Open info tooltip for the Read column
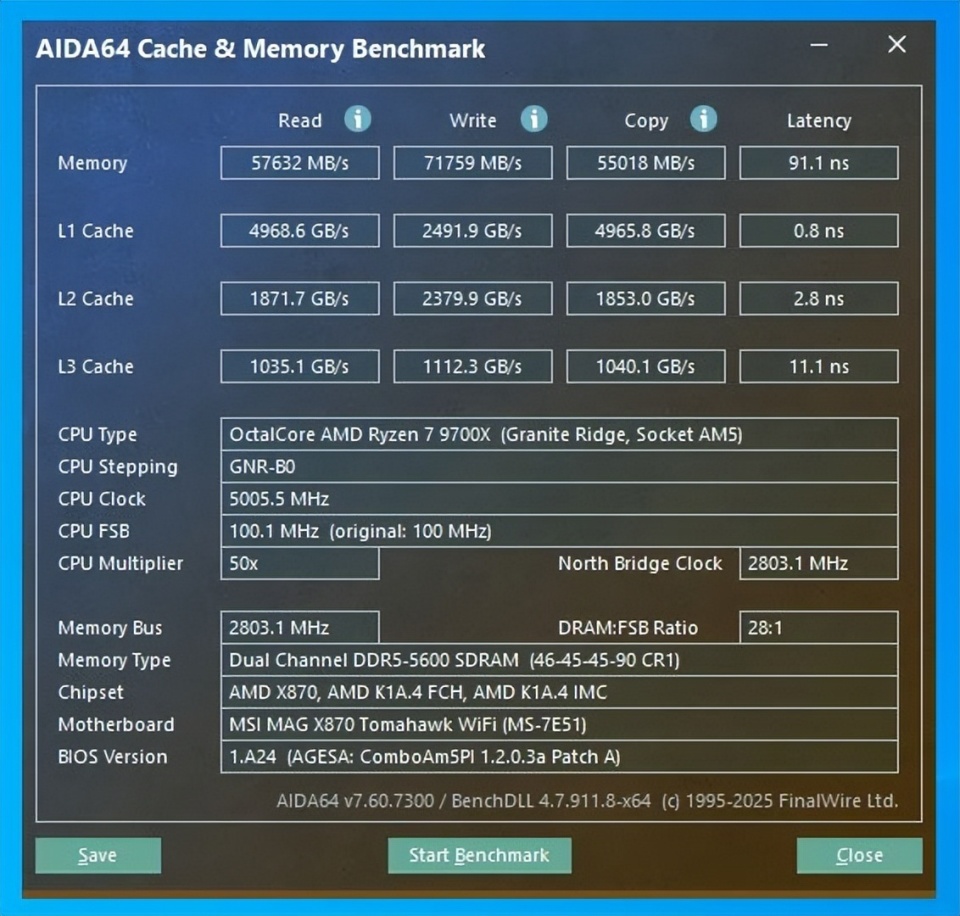The width and height of the screenshot is (960, 916). [357, 119]
